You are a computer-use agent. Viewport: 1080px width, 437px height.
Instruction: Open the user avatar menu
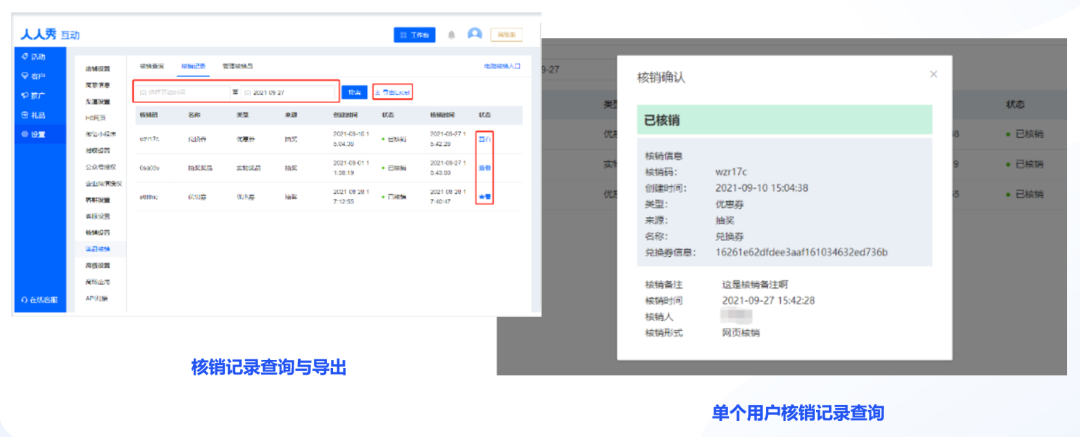475,34
